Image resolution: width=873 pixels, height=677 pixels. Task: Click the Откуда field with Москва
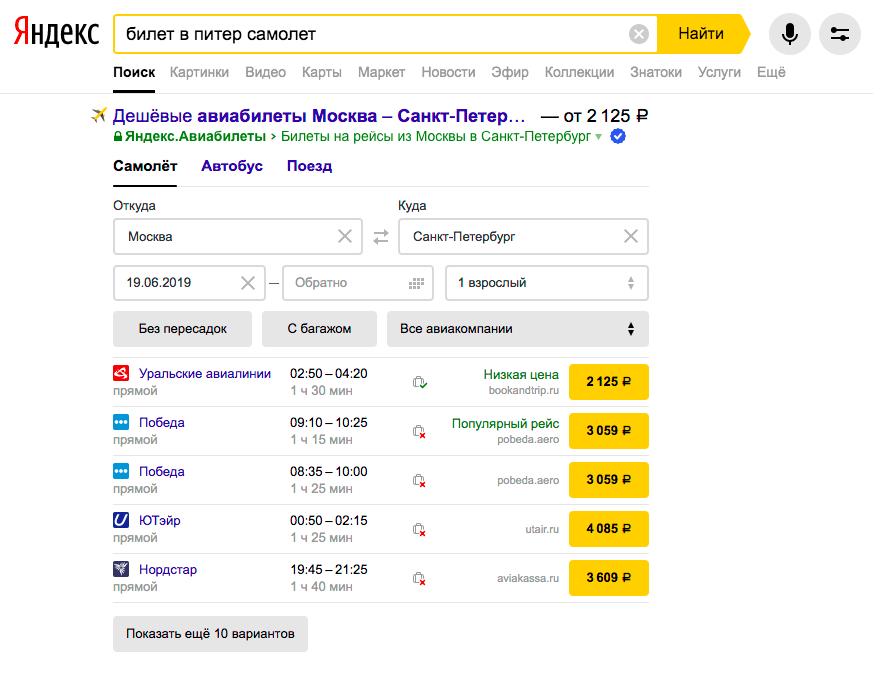coord(238,237)
